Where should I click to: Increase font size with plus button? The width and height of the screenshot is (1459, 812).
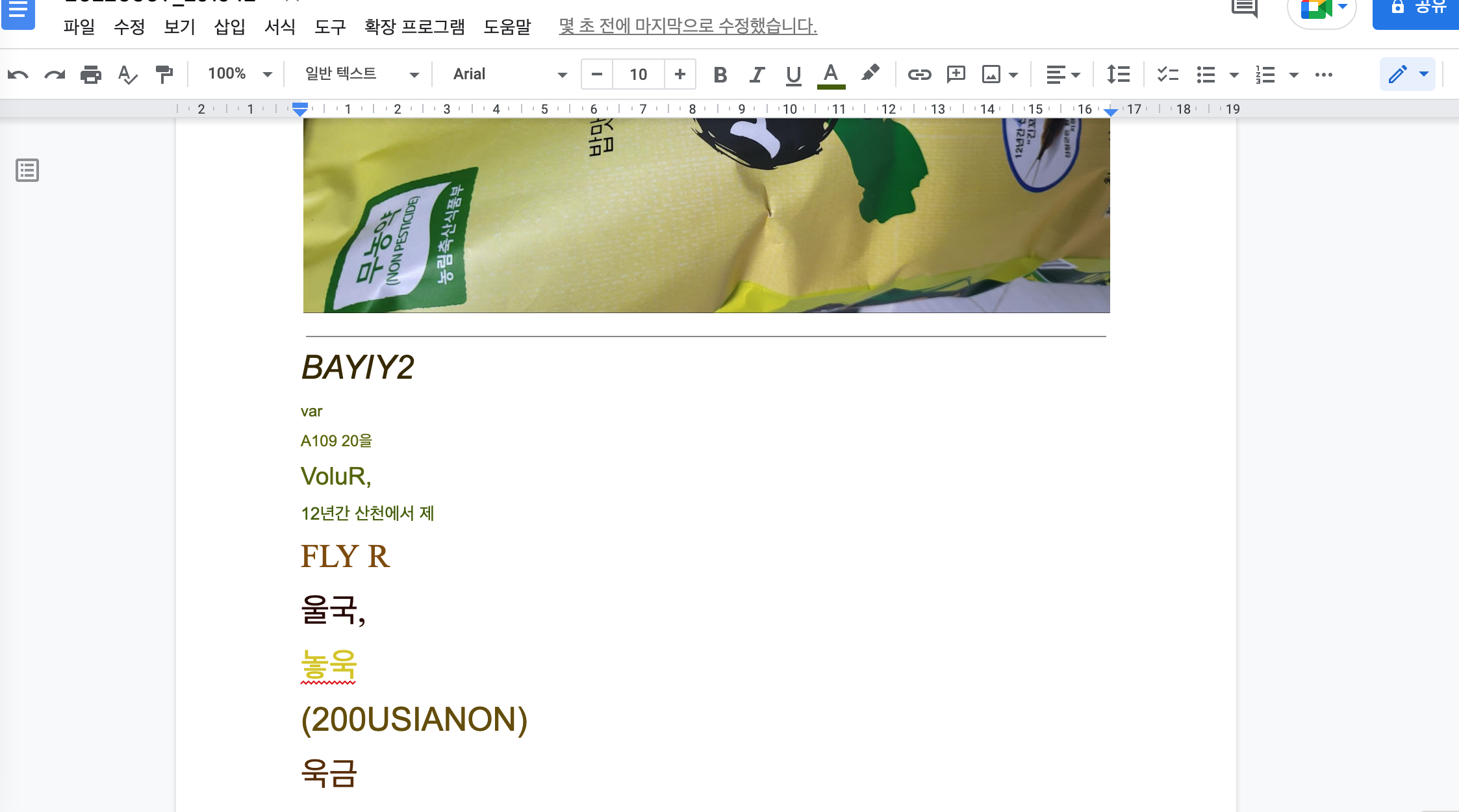click(x=680, y=74)
